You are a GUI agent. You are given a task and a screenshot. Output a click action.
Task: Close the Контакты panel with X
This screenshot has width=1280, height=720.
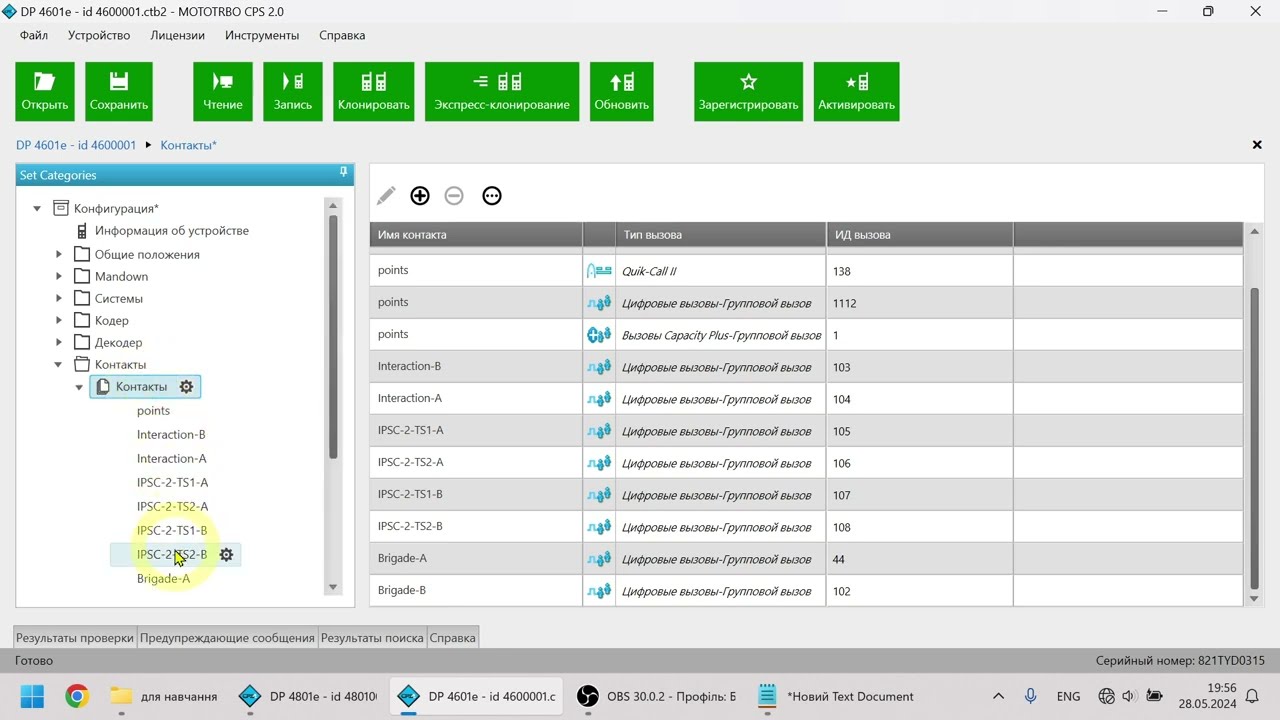point(1257,145)
